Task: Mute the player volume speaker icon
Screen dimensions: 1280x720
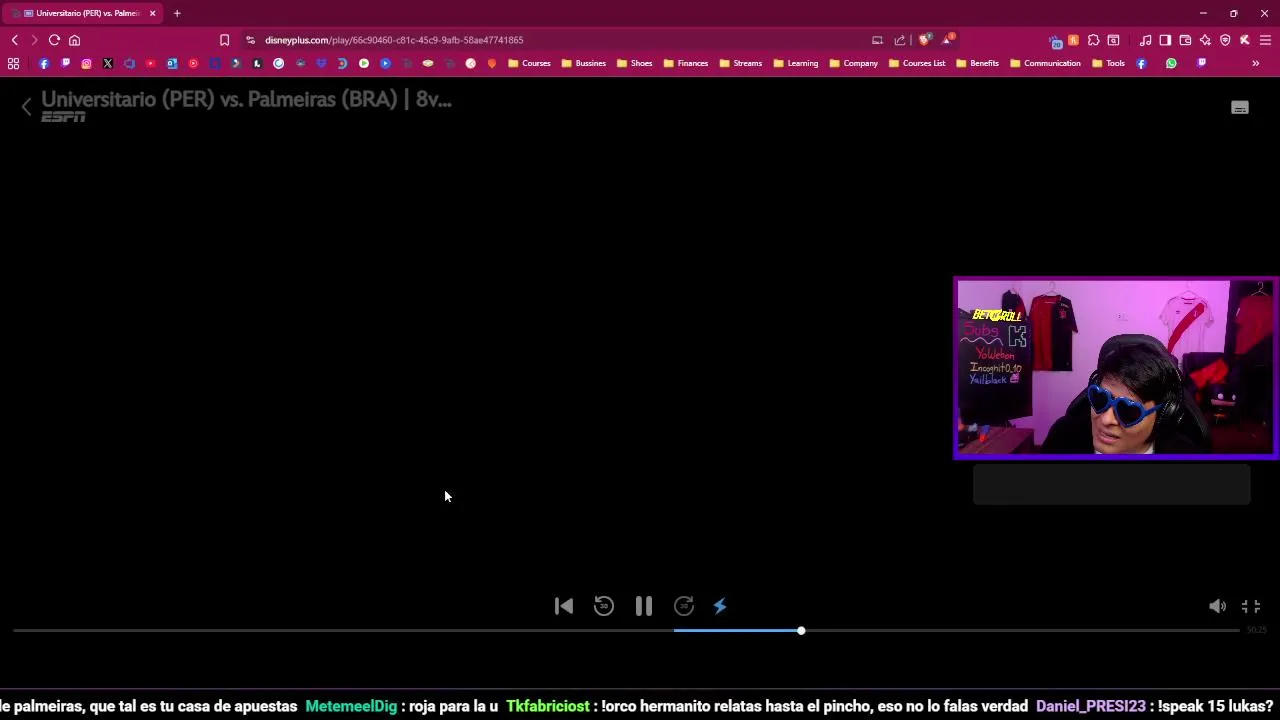Action: pyautogui.click(x=1217, y=606)
